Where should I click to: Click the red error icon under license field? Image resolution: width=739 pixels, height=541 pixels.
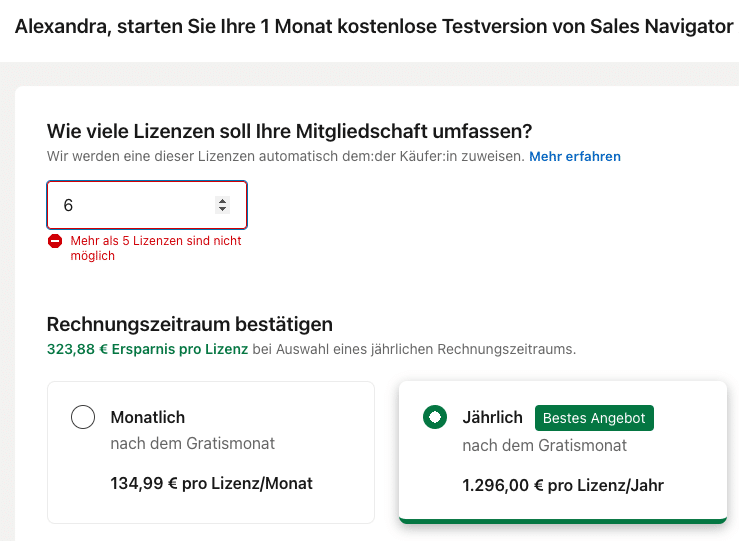tap(55, 241)
